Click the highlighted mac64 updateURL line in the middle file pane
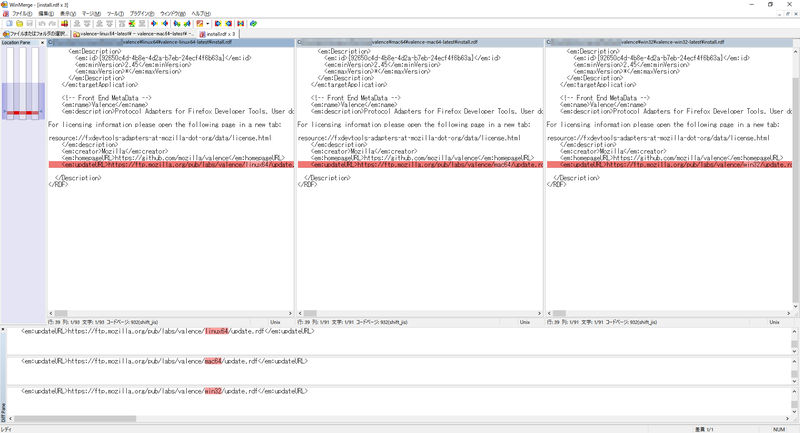 (420, 165)
